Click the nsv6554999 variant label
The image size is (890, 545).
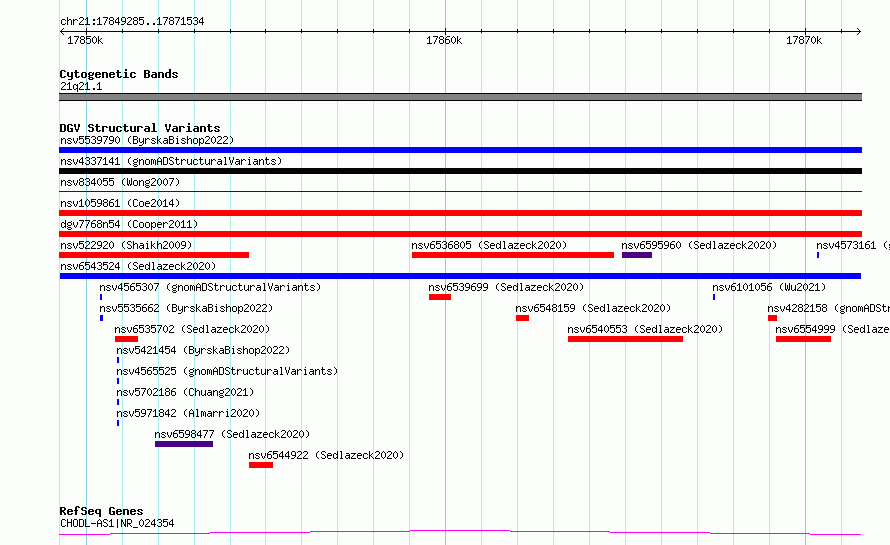tap(832, 329)
